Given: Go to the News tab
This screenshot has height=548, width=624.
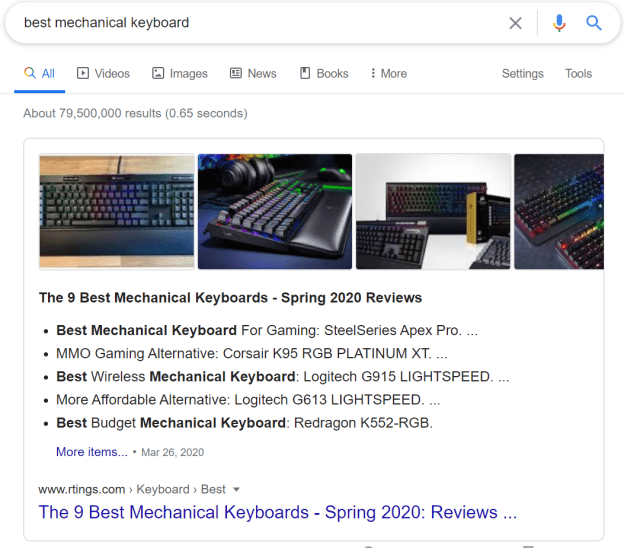Looking at the screenshot, I should click(x=253, y=73).
